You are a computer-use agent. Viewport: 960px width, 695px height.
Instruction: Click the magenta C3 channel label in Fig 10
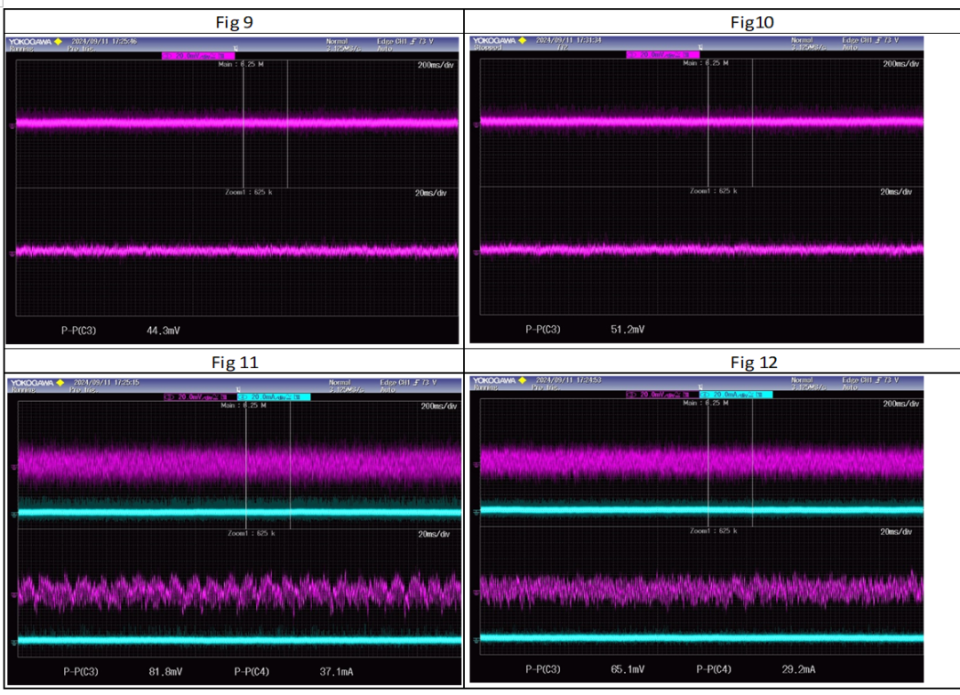click(x=662, y=54)
